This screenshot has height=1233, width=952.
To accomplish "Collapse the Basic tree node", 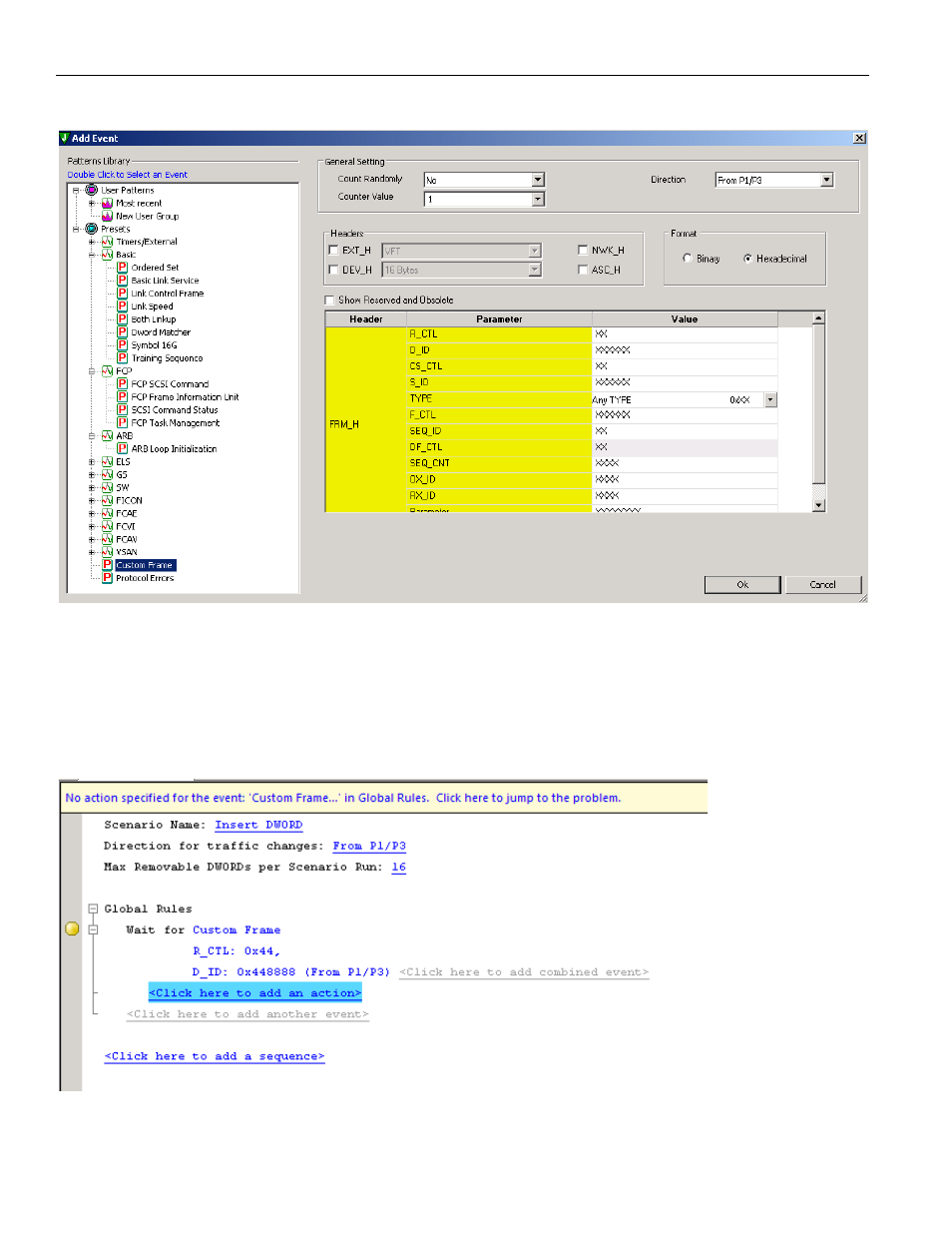I will [x=92, y=255].
